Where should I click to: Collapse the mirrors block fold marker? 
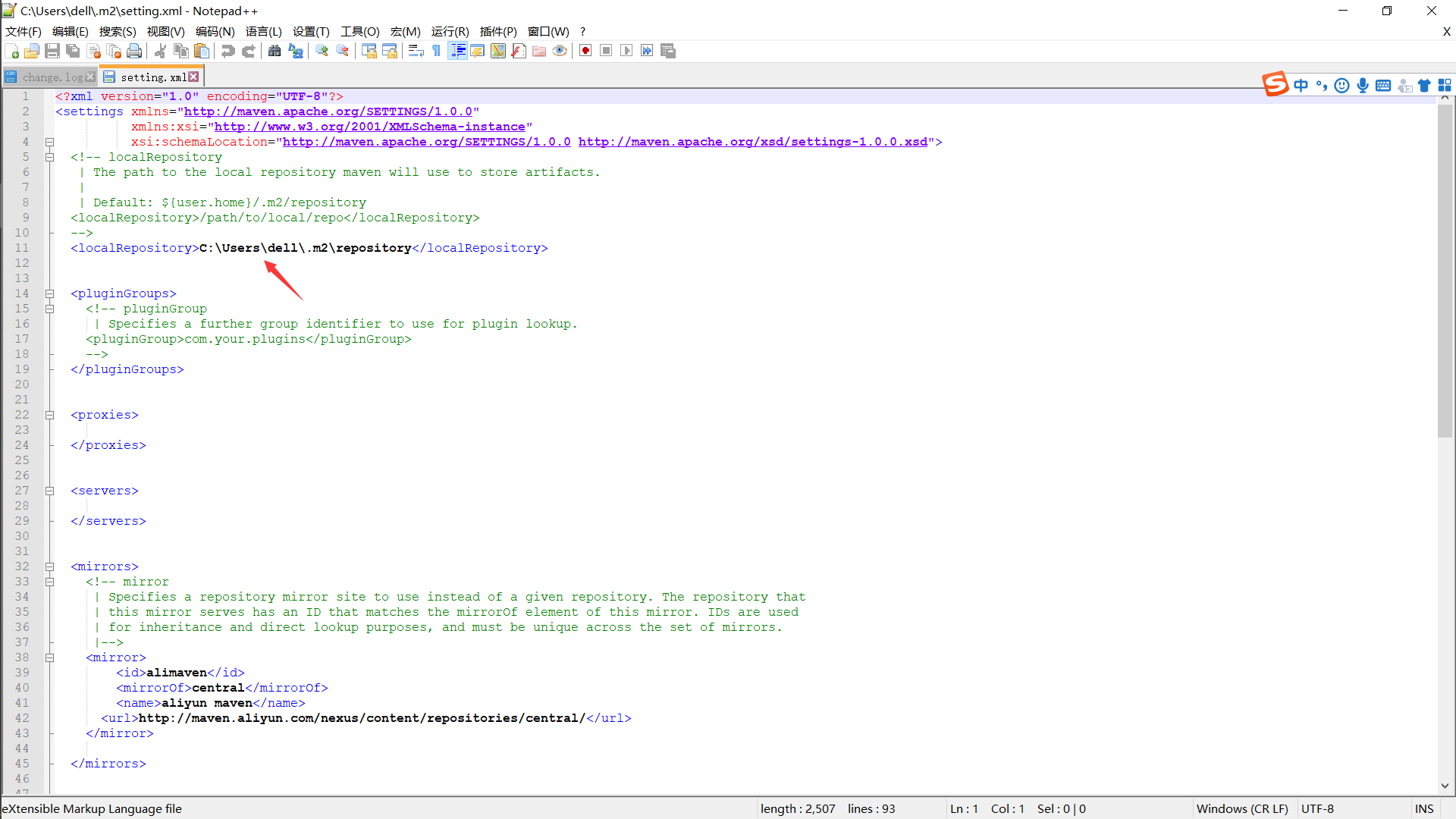point(49,566)
